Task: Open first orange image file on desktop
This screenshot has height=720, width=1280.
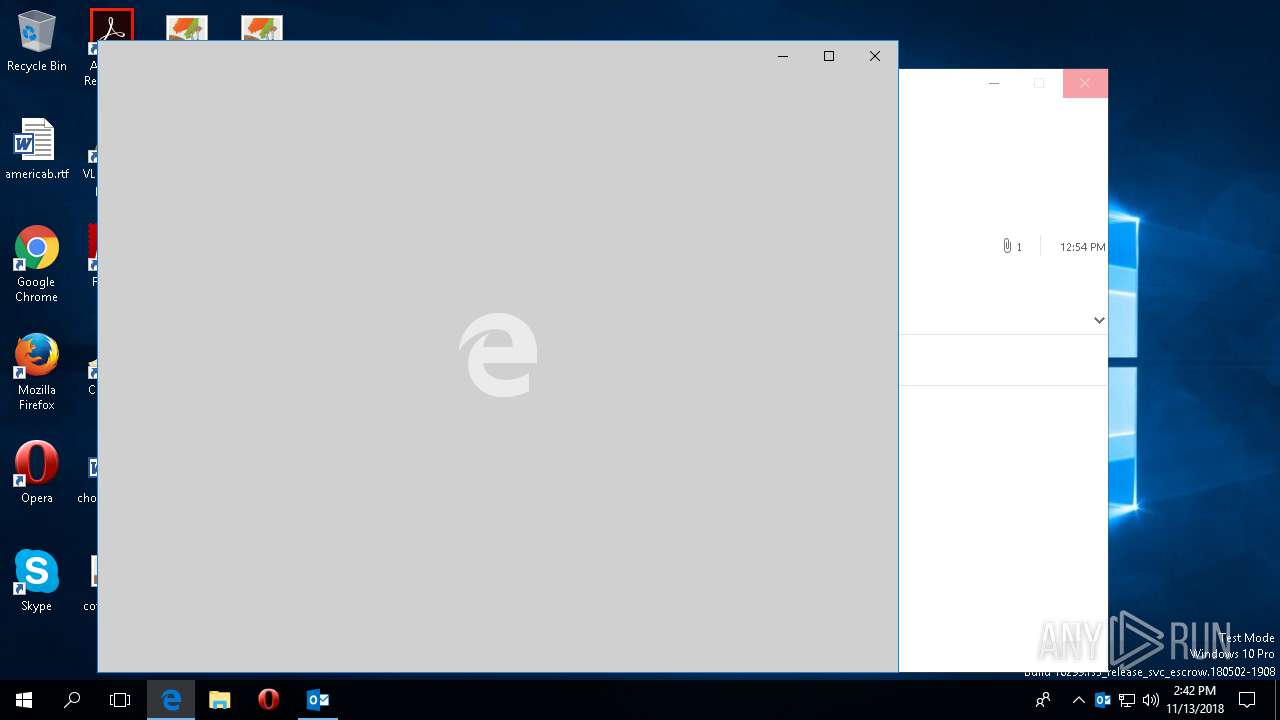Action: tap(187, 27)
